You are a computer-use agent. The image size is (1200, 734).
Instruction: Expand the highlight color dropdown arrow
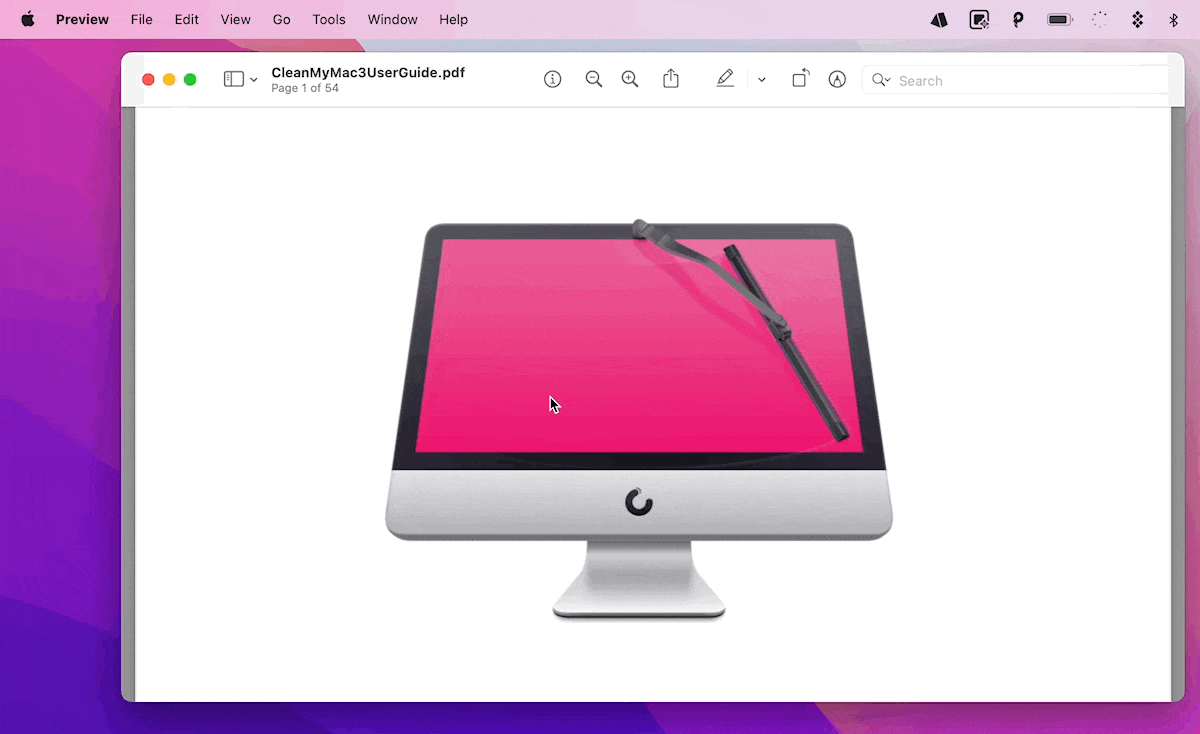[x=762, y=80]
